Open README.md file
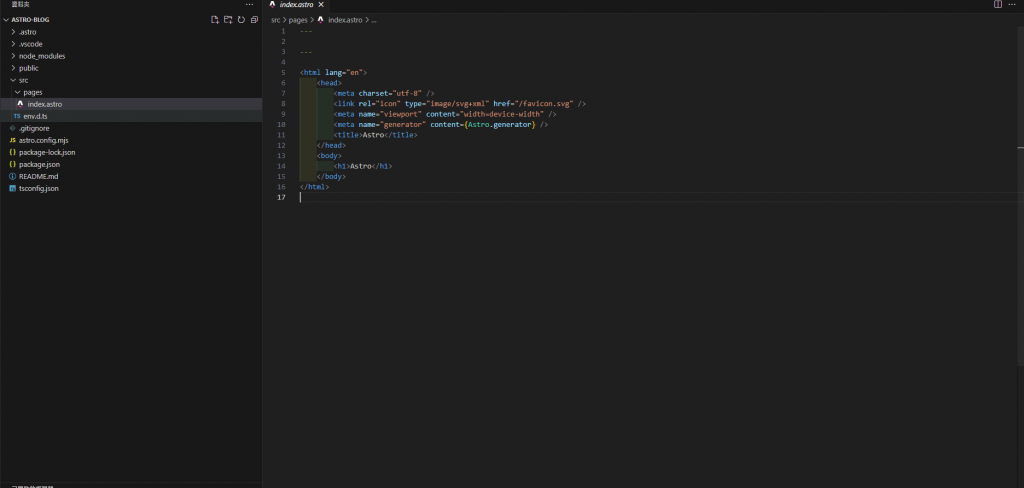This screenshot has height=488, width=1024. tap(131, 176)
